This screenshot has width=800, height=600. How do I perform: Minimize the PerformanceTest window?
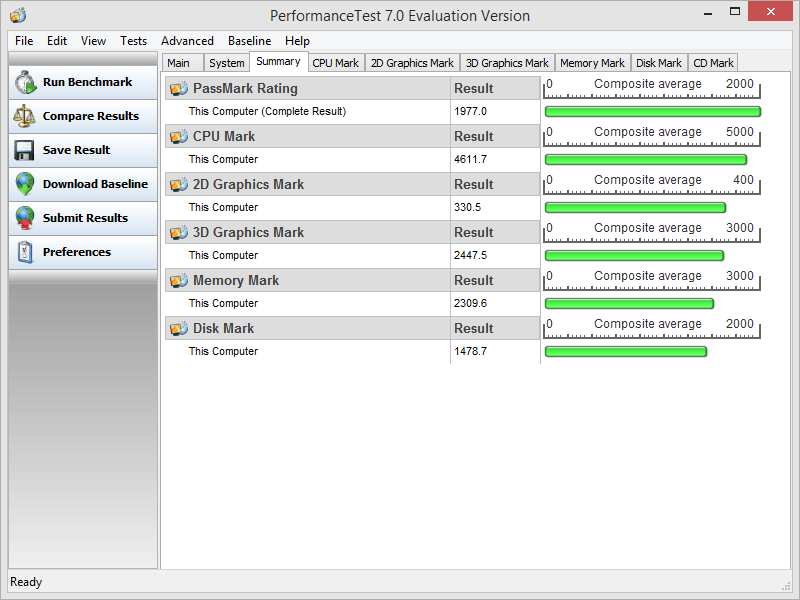[x=708, y=13]
